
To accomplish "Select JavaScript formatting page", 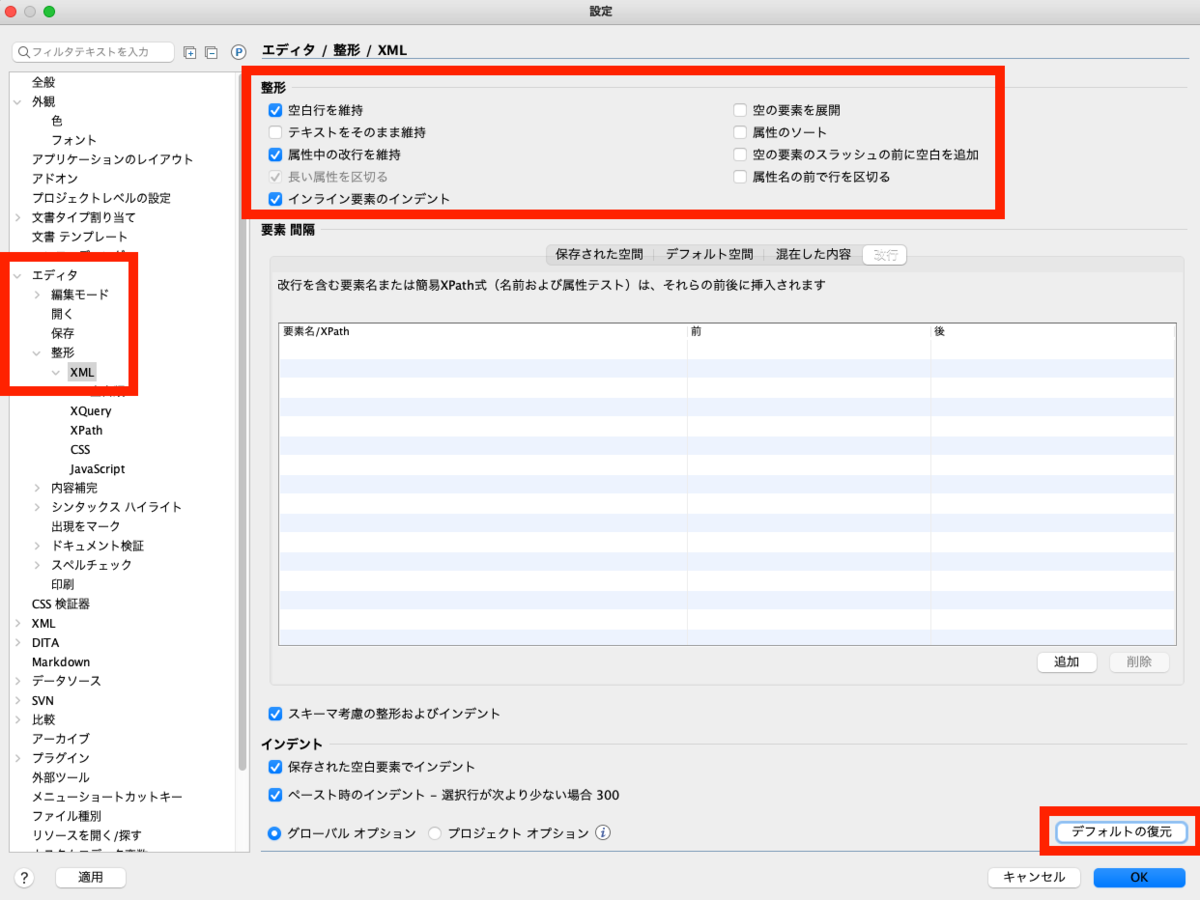I will click(97, 469).
